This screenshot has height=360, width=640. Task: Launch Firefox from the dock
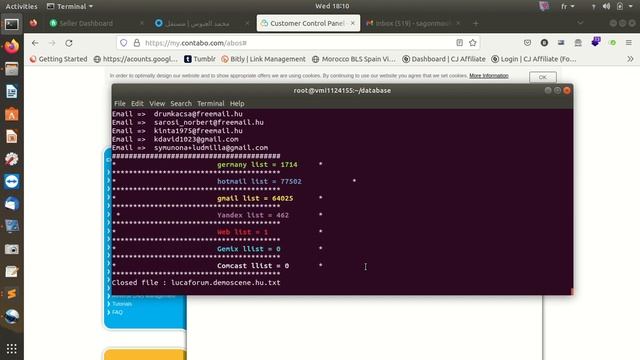11,47
